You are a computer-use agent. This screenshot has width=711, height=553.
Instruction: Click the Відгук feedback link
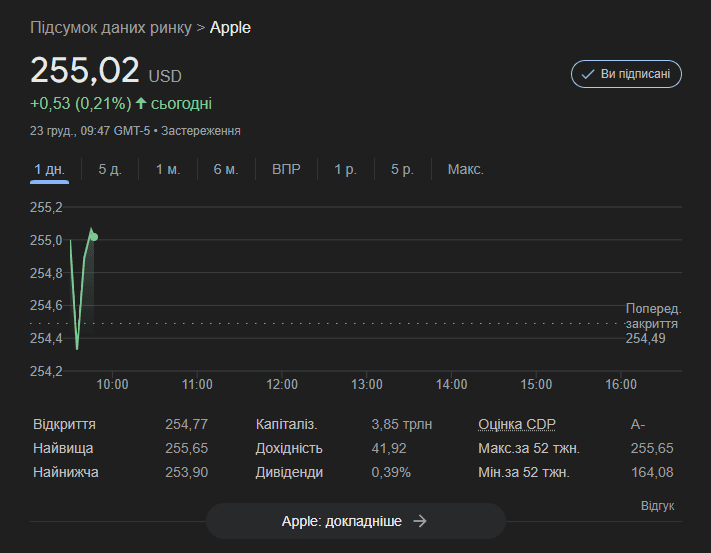657,506
